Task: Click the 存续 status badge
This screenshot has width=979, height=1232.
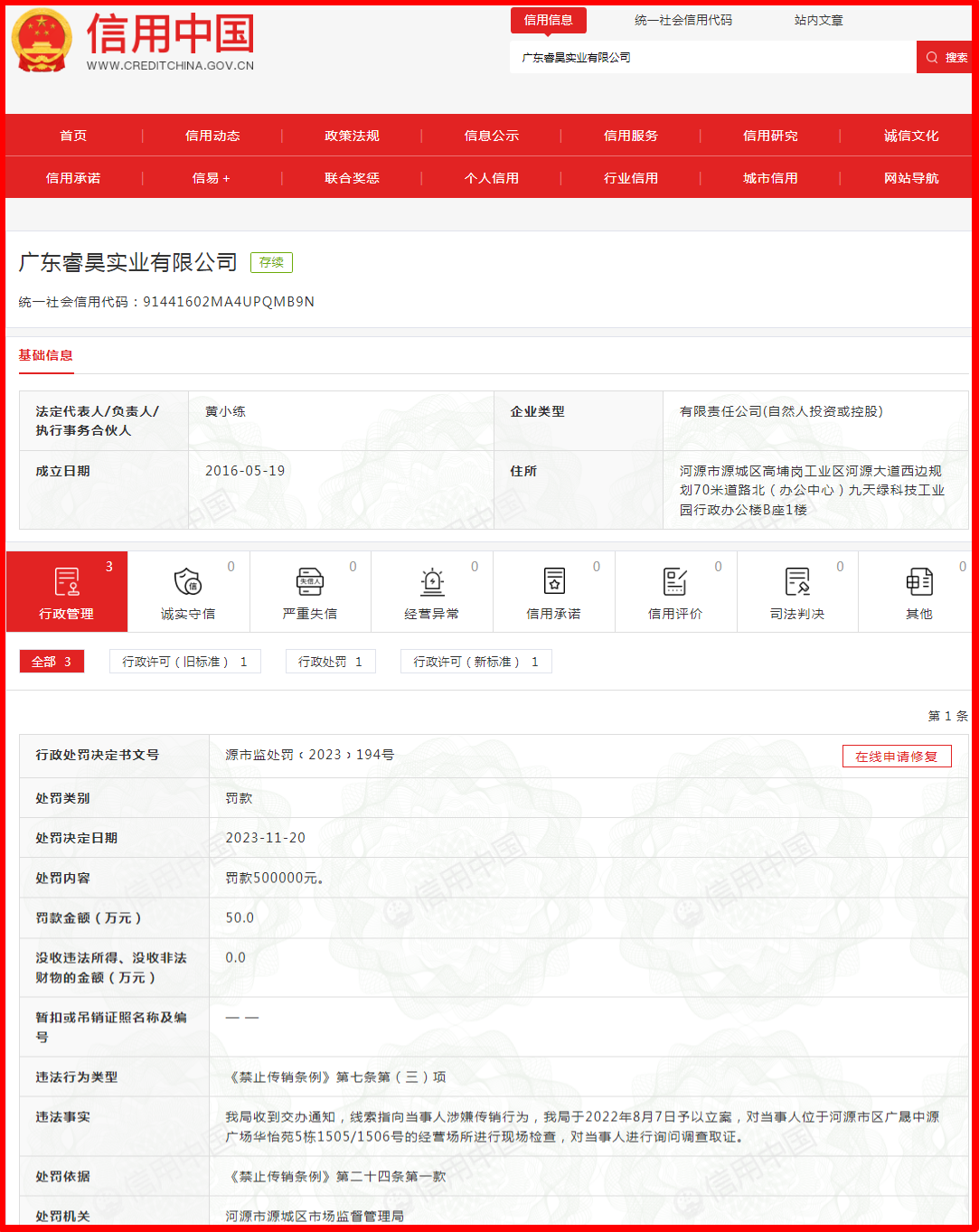Action: (x=271, y=262)
